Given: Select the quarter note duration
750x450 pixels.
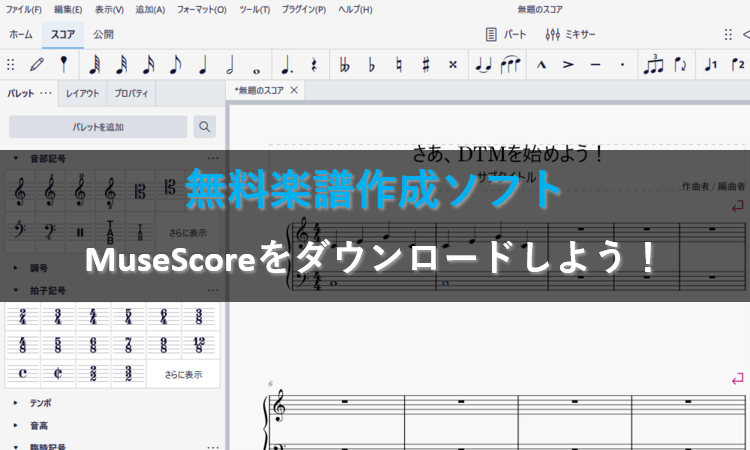Looking at the screenshot, I should [203, 65].
